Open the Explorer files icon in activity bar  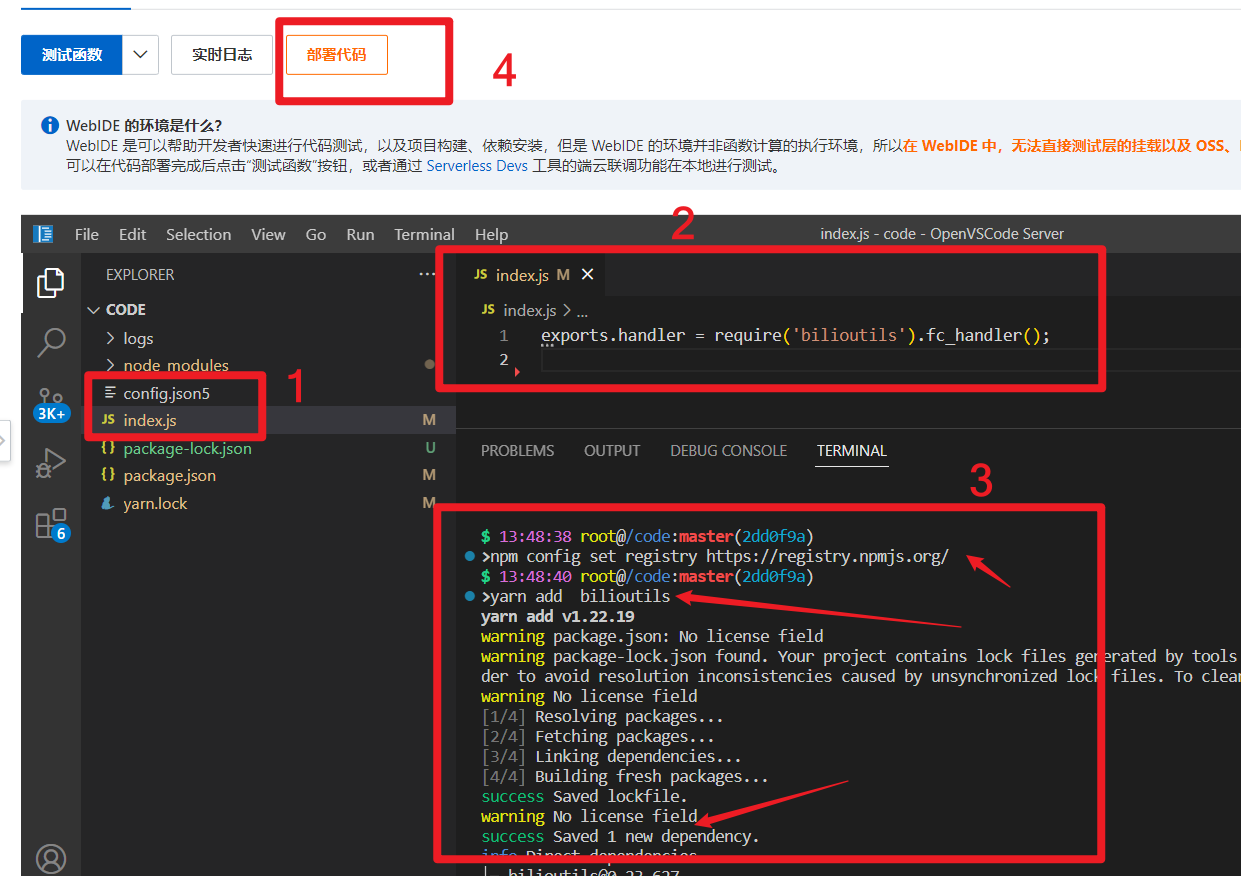50,283
